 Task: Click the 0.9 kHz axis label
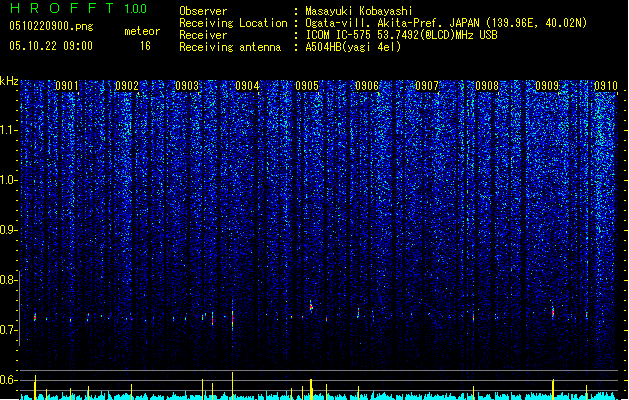point(9,230)
